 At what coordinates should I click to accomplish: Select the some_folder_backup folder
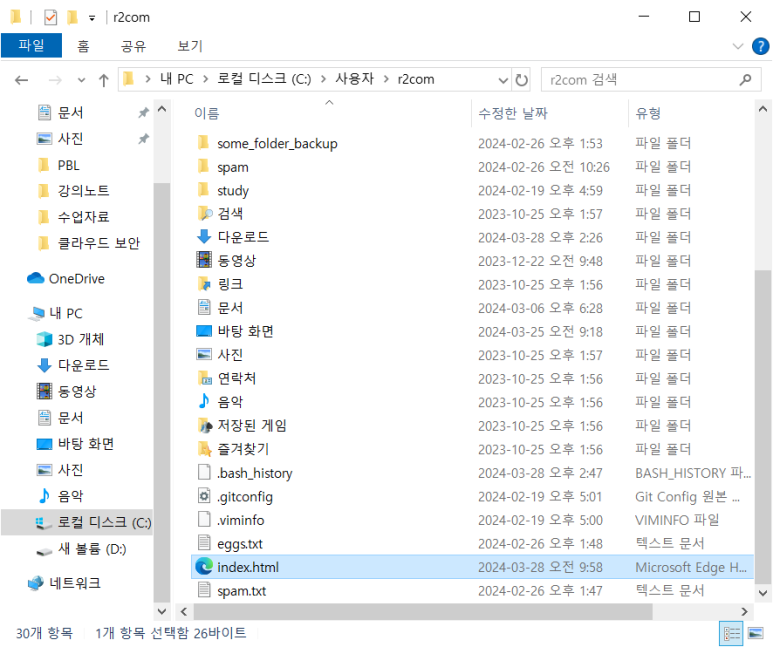coord(277,144)
